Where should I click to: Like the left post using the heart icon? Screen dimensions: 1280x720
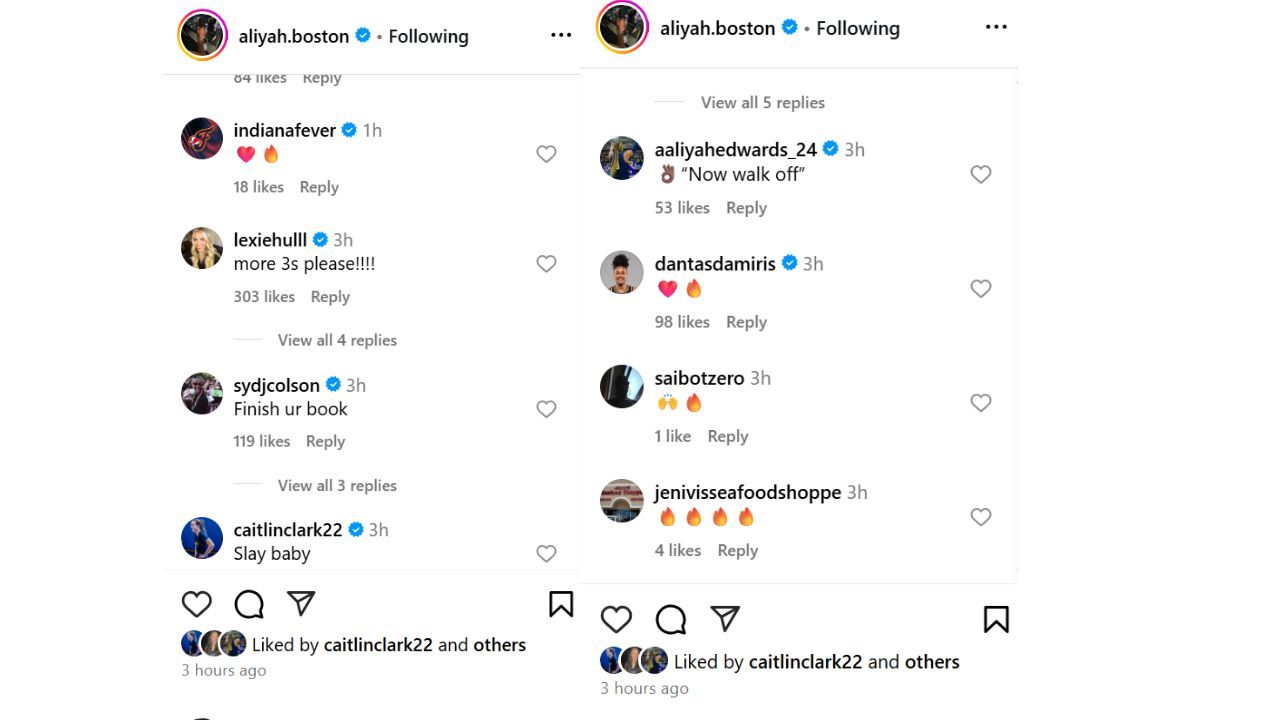(x=197, y=604)
